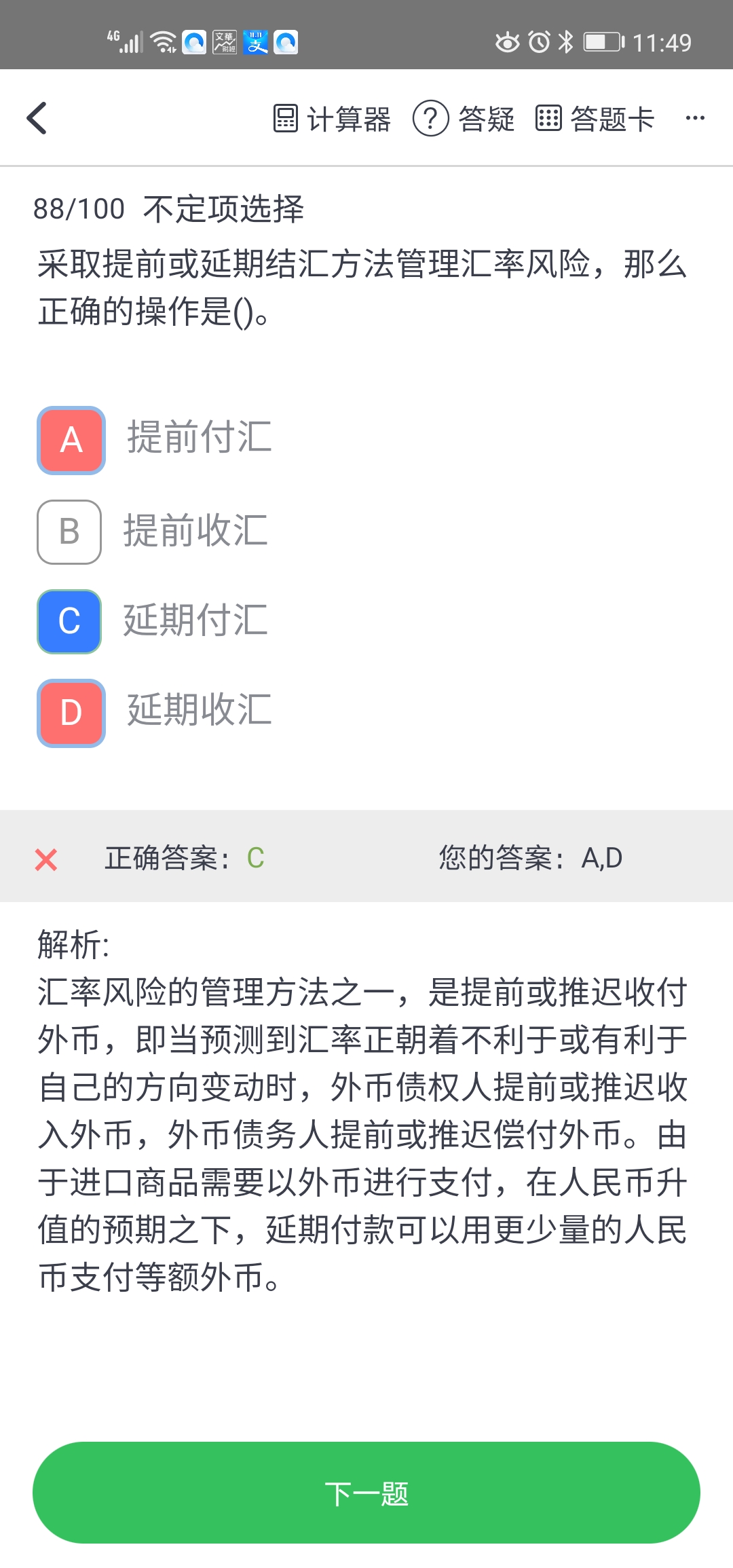Toggle option C checkbox
The width and height of the screenshot is (733, 1568).
point(69,621)
